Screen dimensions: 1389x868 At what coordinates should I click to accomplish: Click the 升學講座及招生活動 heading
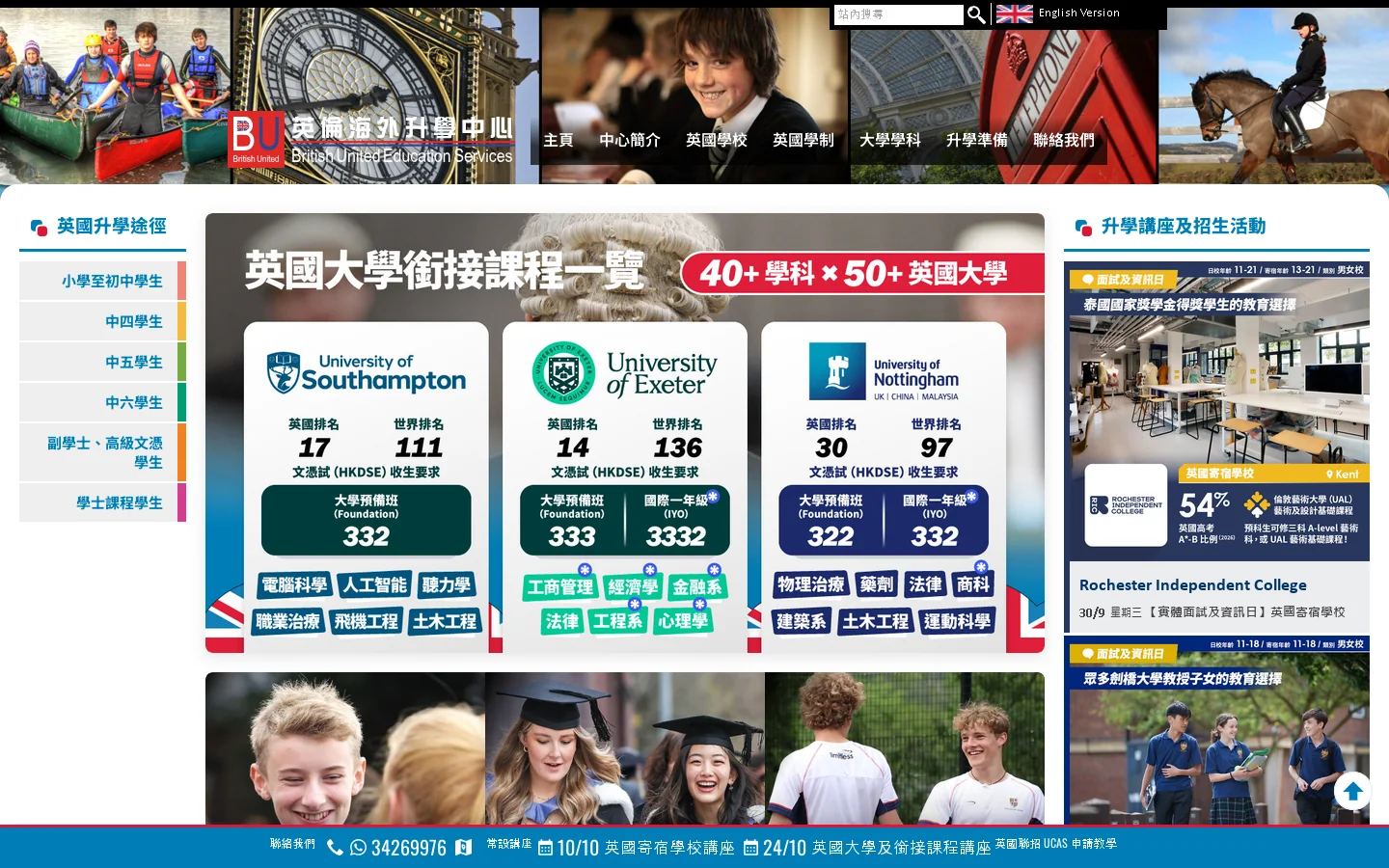[1184, 226]
